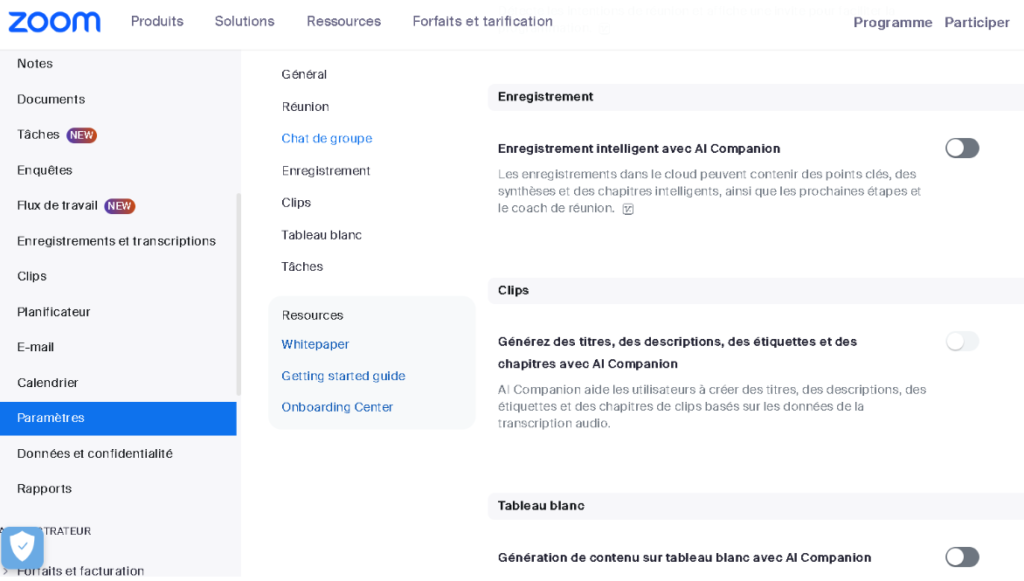Click the blue shield privacy icon

pyautogui.click(x=22, y=547)
